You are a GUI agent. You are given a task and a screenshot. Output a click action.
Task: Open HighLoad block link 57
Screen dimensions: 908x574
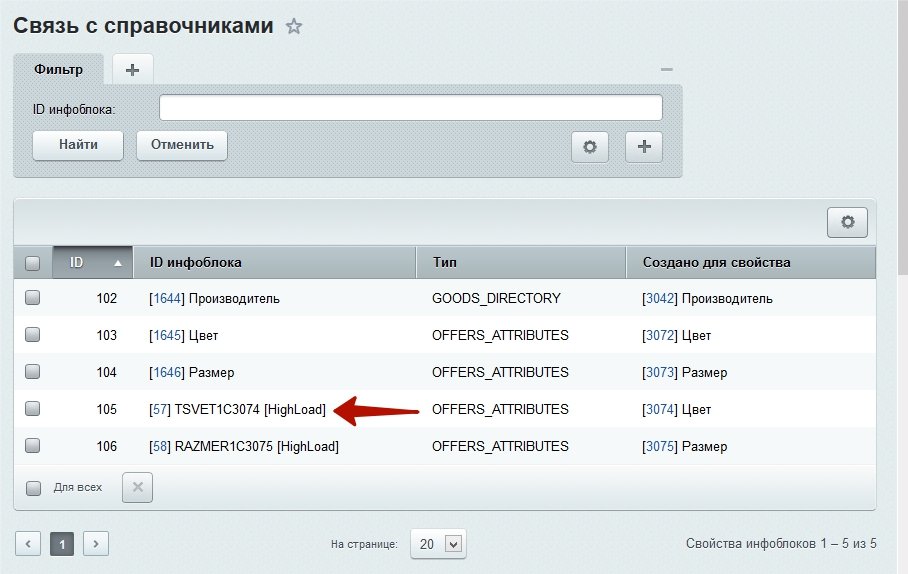[160, 410]
